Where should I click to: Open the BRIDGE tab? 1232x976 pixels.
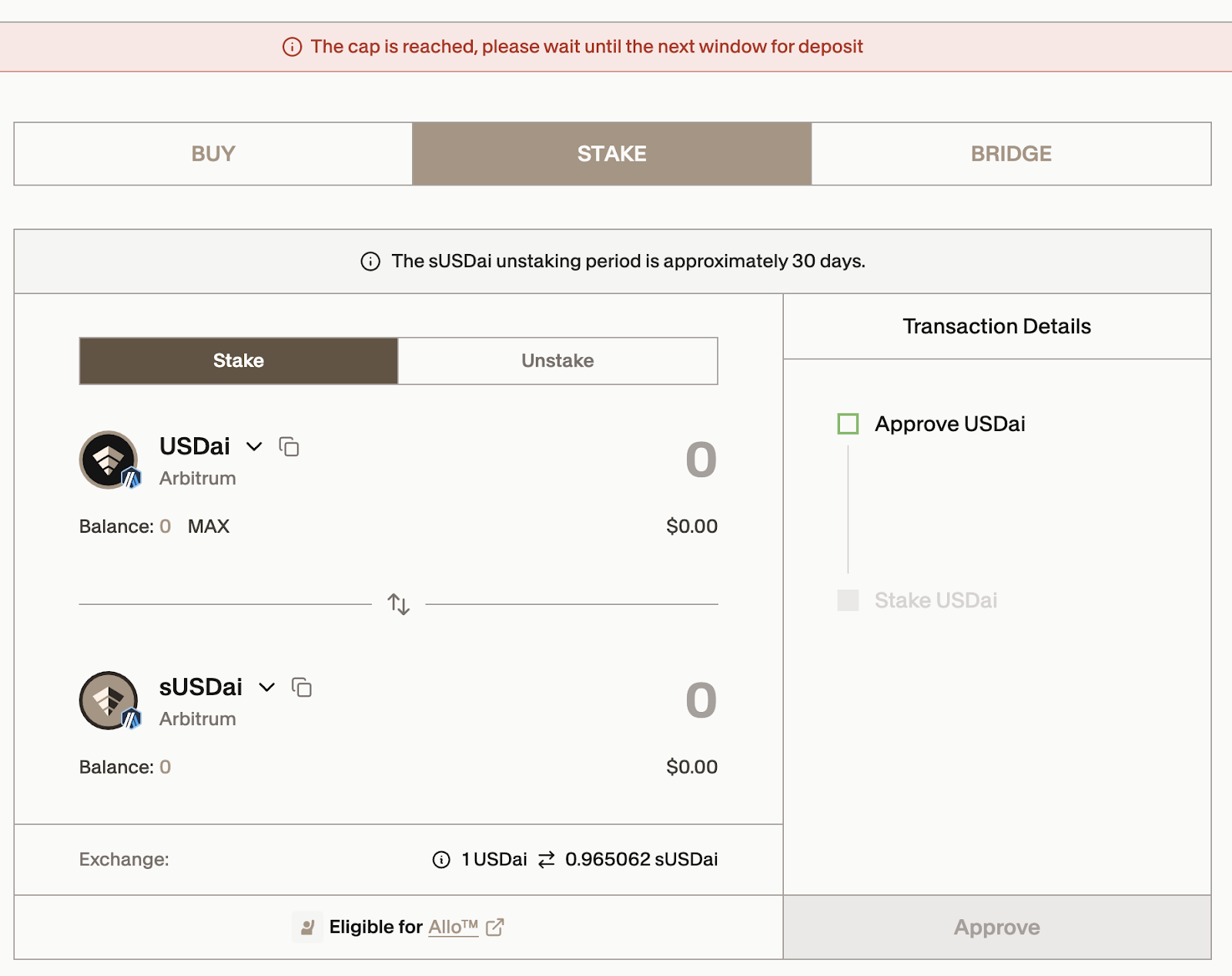coord(1011,154)
